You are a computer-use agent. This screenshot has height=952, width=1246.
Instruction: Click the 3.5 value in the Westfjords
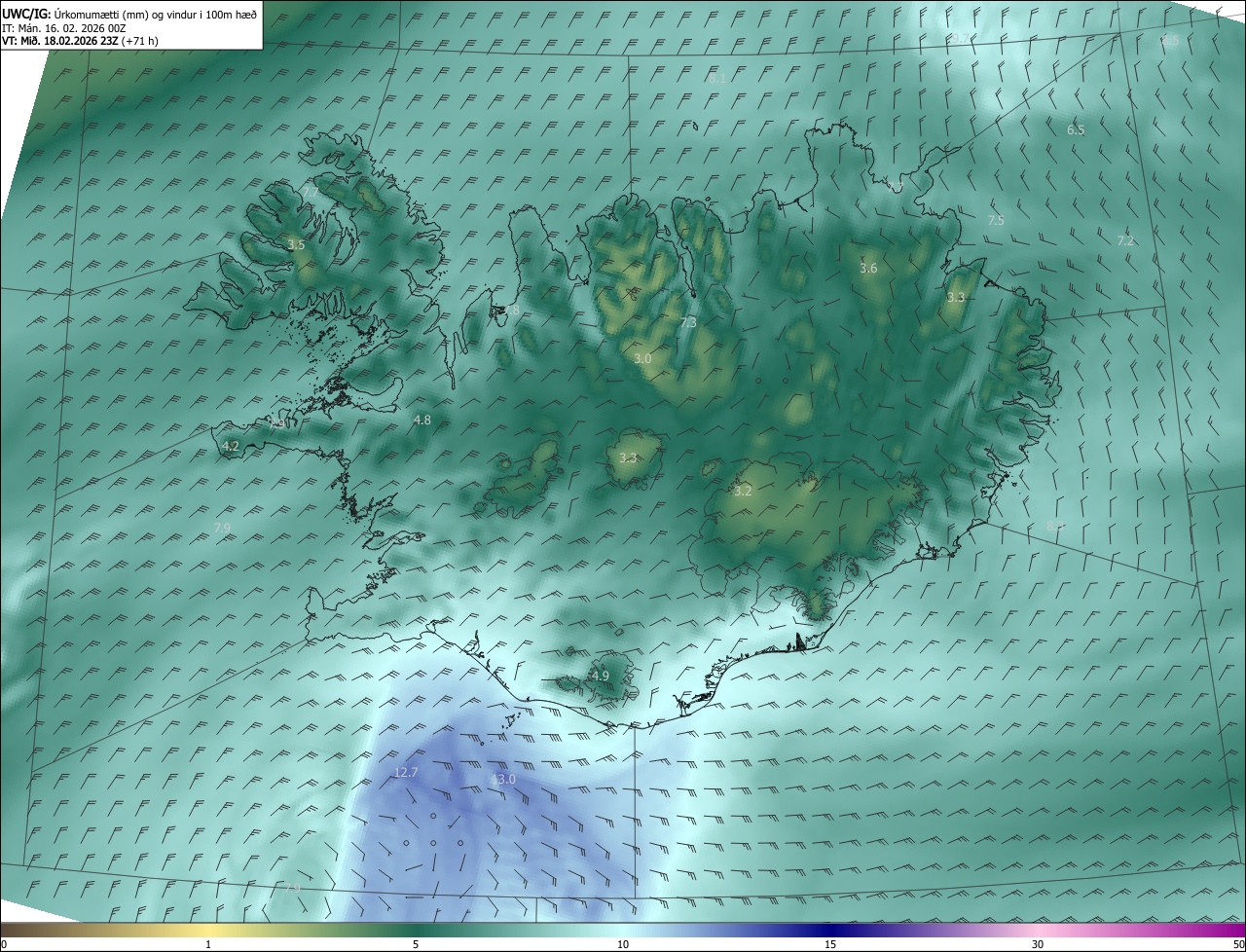click(x=296, y=245)
